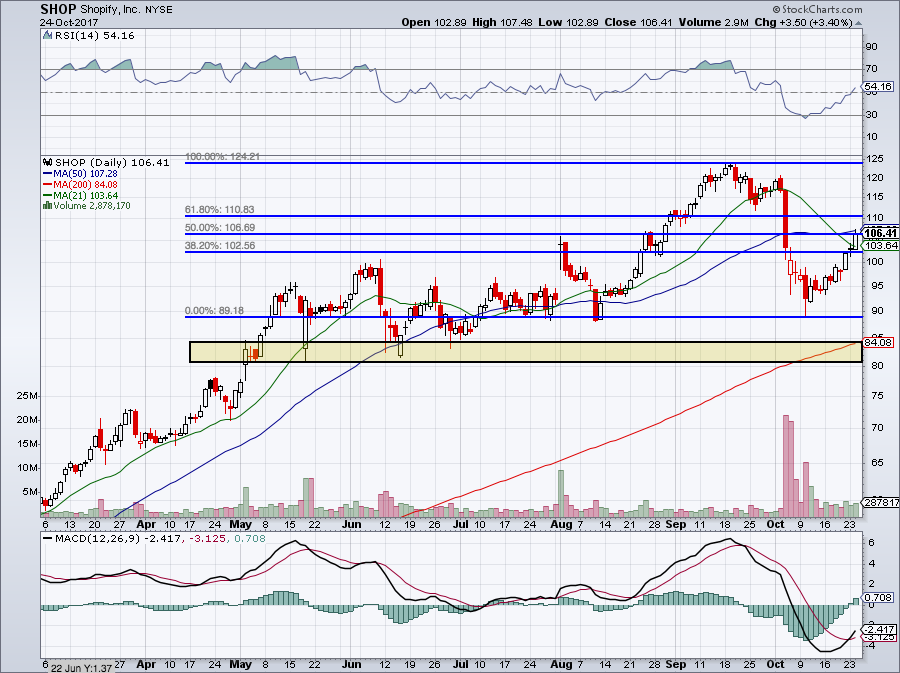Click the 61.80%: 110.83 Fibonacci label
This screenshot has height=673, width=900.
[219, 210]
